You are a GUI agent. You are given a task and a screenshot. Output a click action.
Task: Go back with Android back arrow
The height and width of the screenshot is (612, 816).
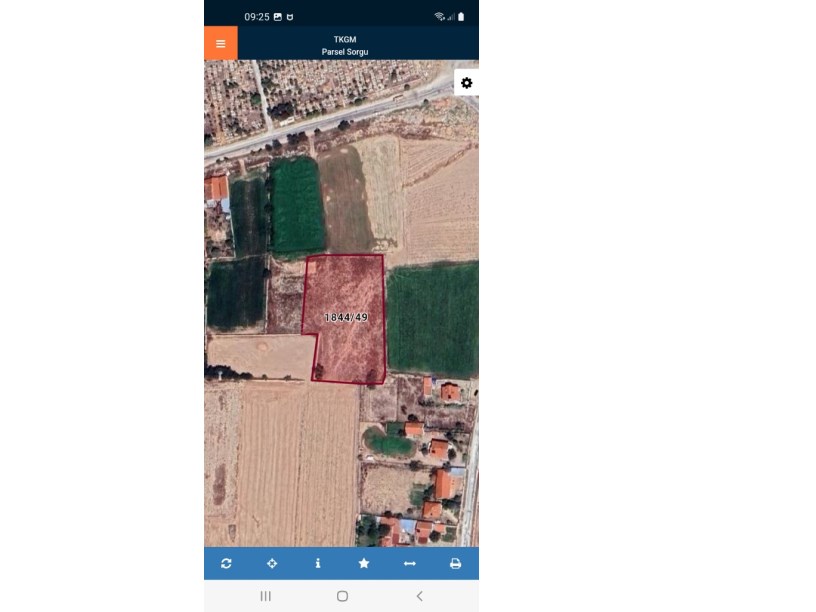419,596
